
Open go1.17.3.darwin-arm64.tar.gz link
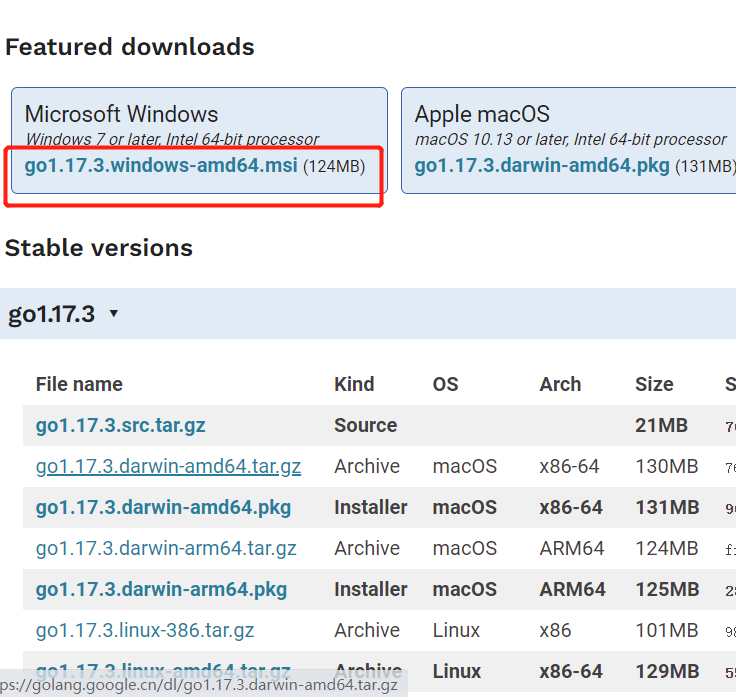pos(166,548)
